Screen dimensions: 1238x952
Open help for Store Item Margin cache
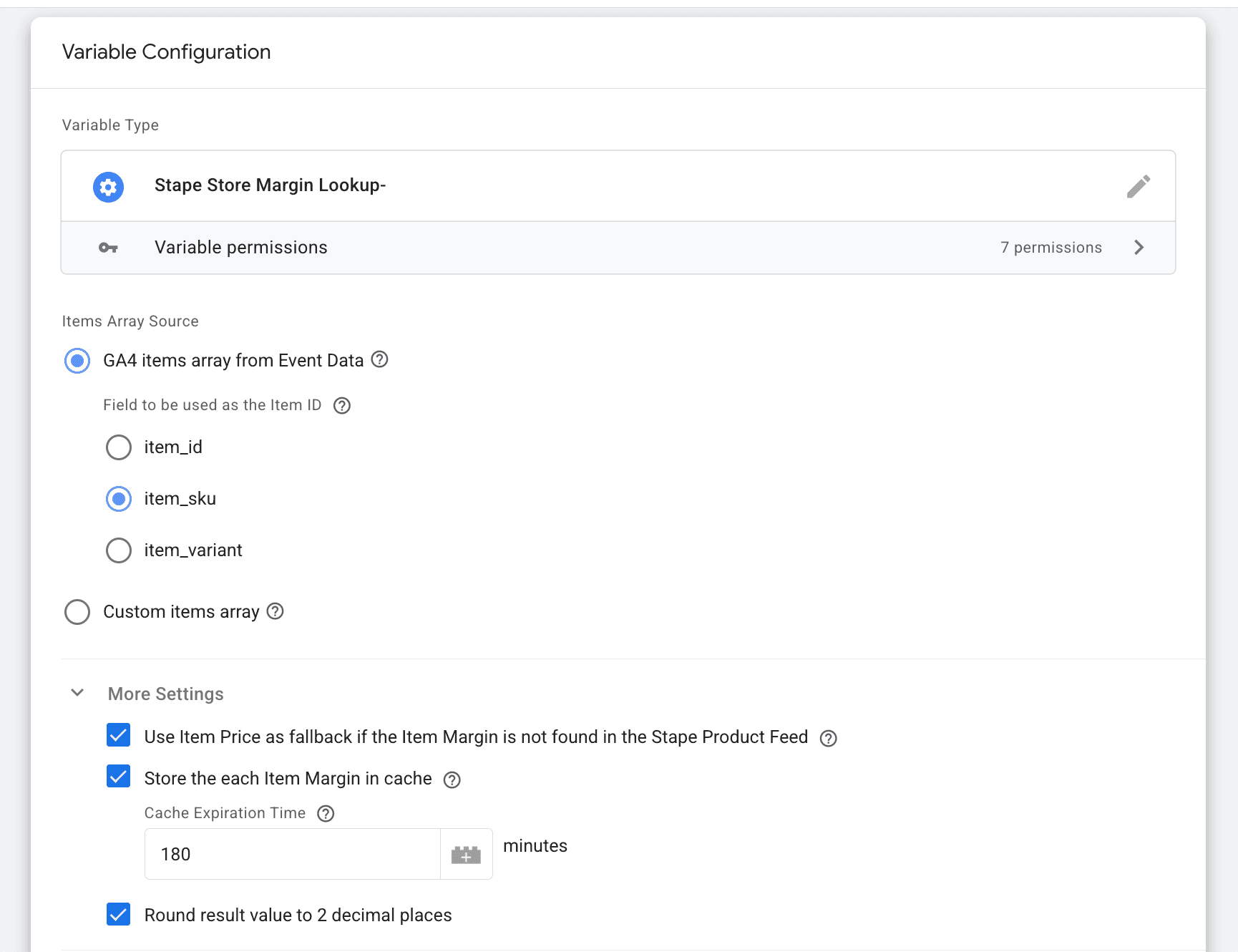click(x=452, y=779)
